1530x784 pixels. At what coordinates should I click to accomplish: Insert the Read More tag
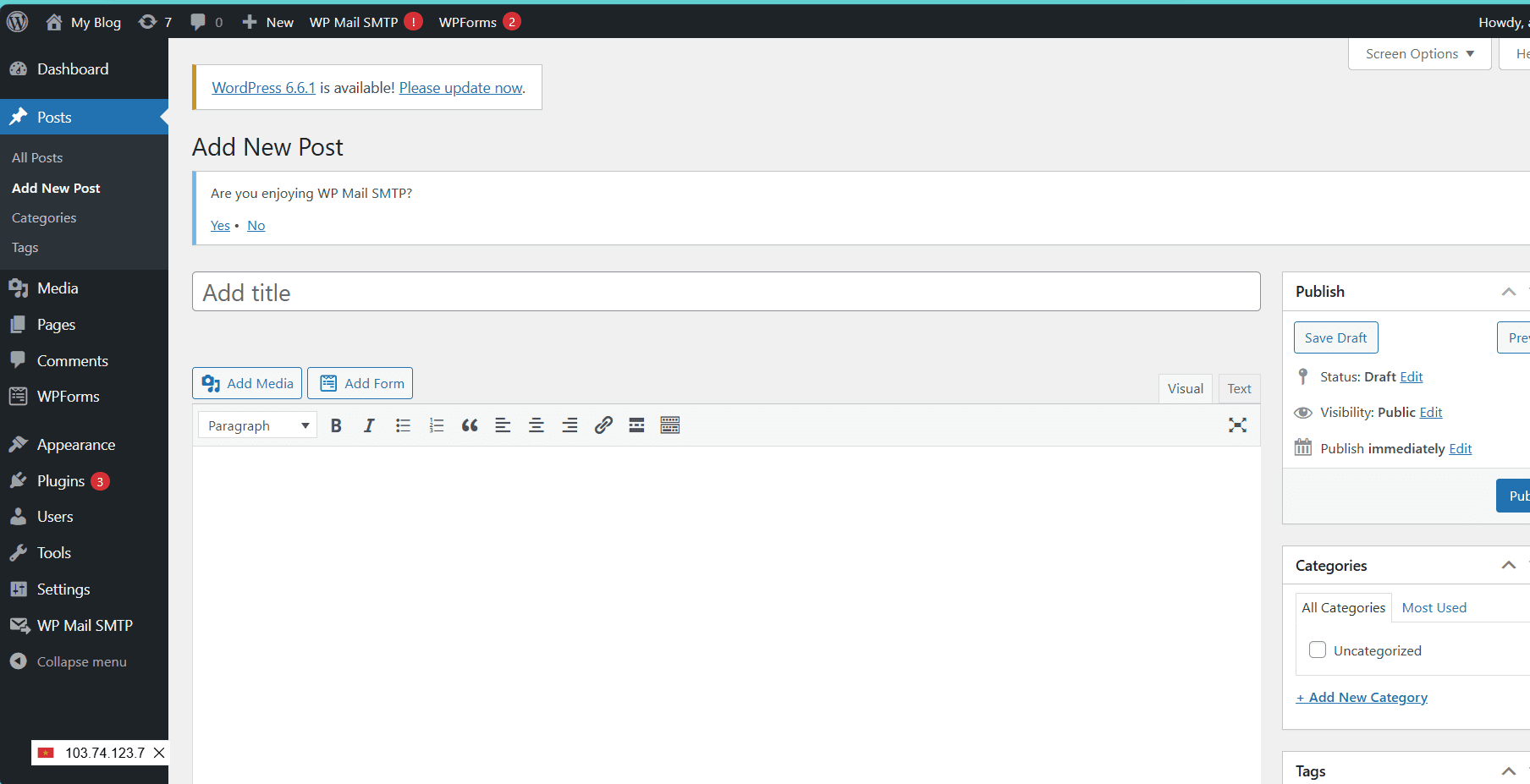(x=636, y=425)
